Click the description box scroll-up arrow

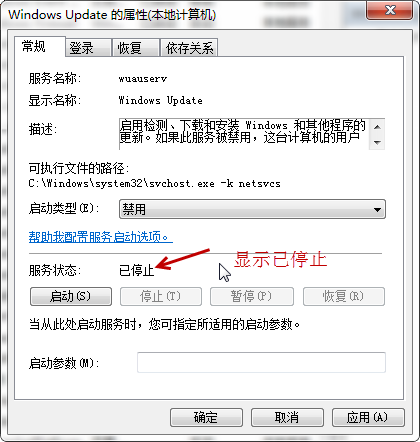pos(377,127)
